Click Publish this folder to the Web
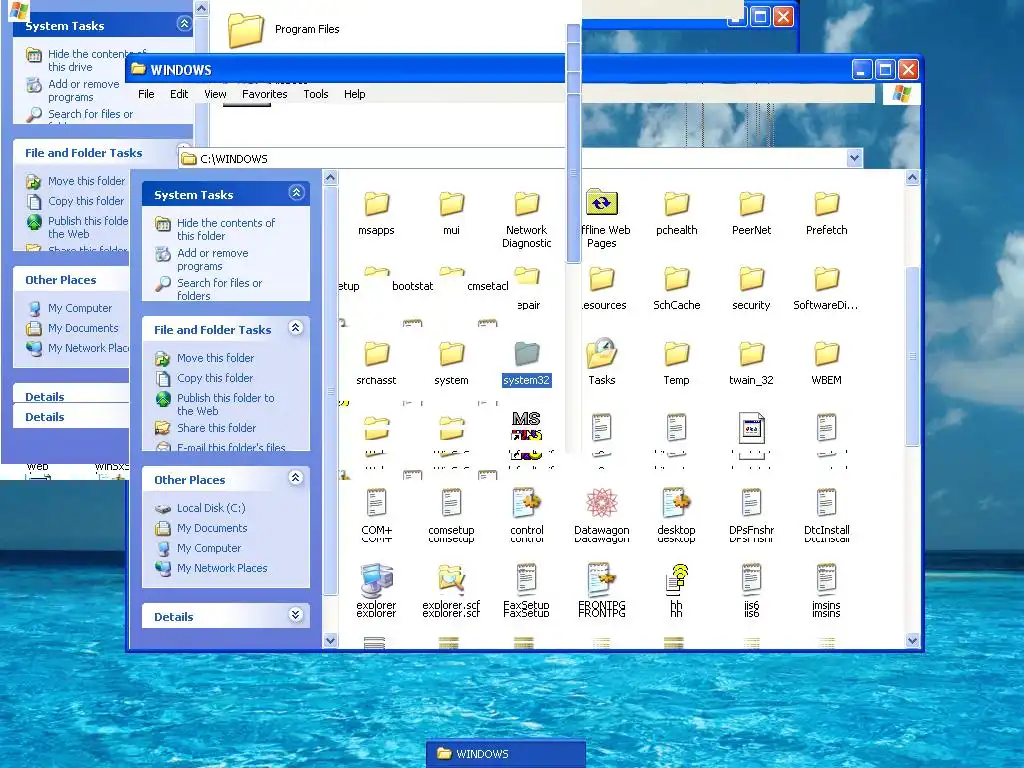The width and height of the screenshot is (1024, 768). pos(225,404)
